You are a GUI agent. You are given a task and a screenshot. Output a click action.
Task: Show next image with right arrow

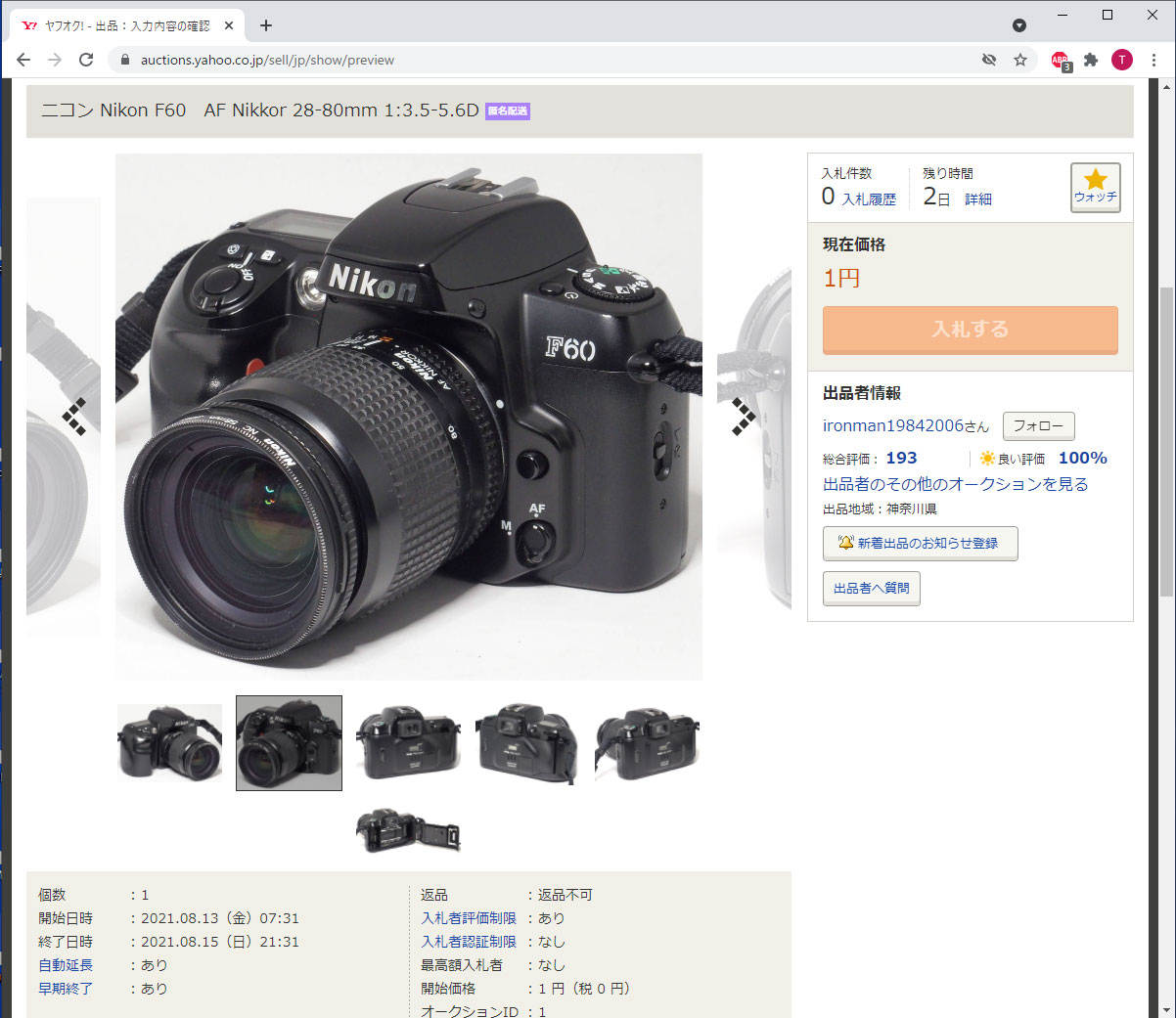tap(744, 417)
